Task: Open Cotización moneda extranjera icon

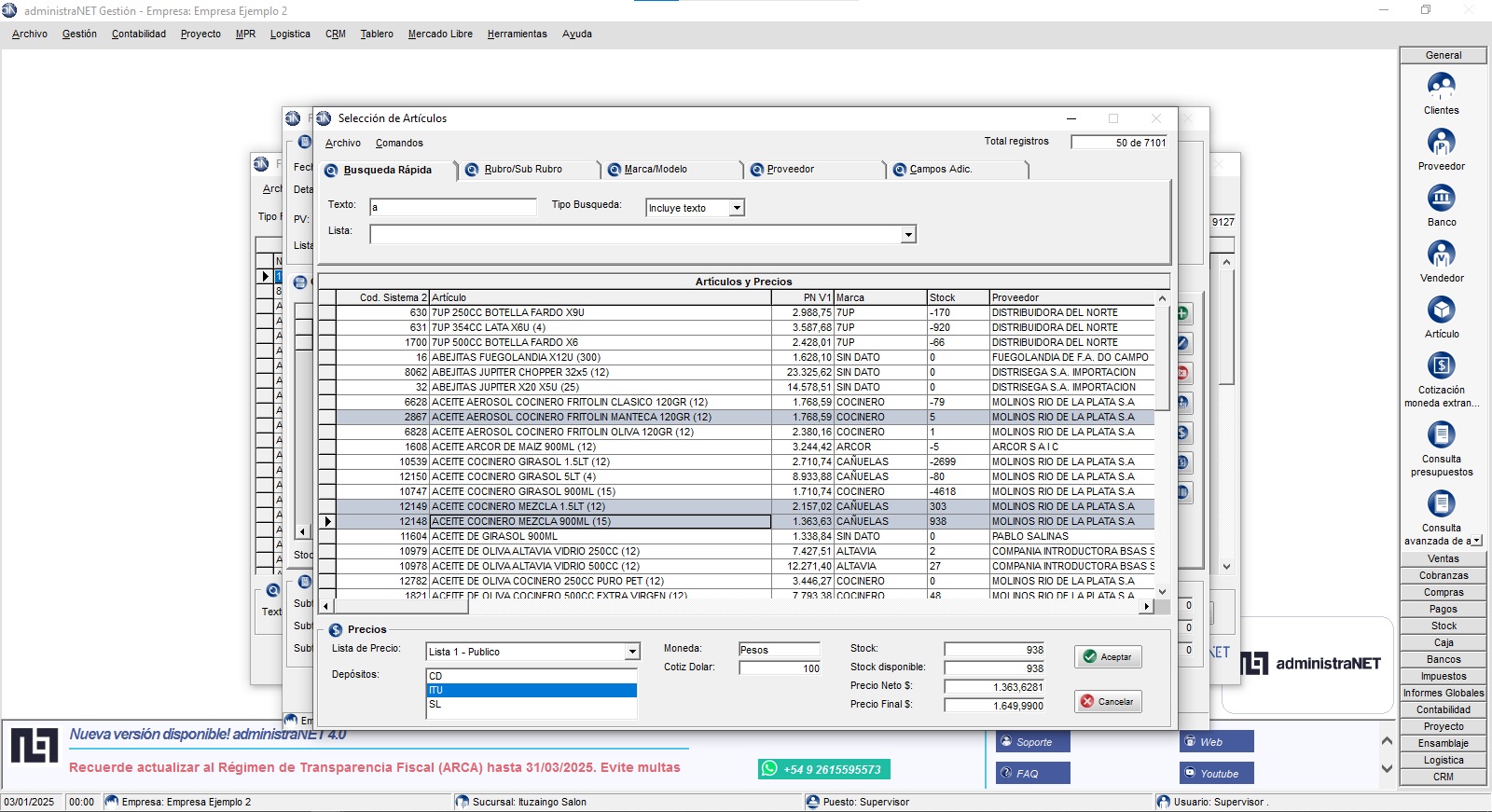Action: 1441,365
